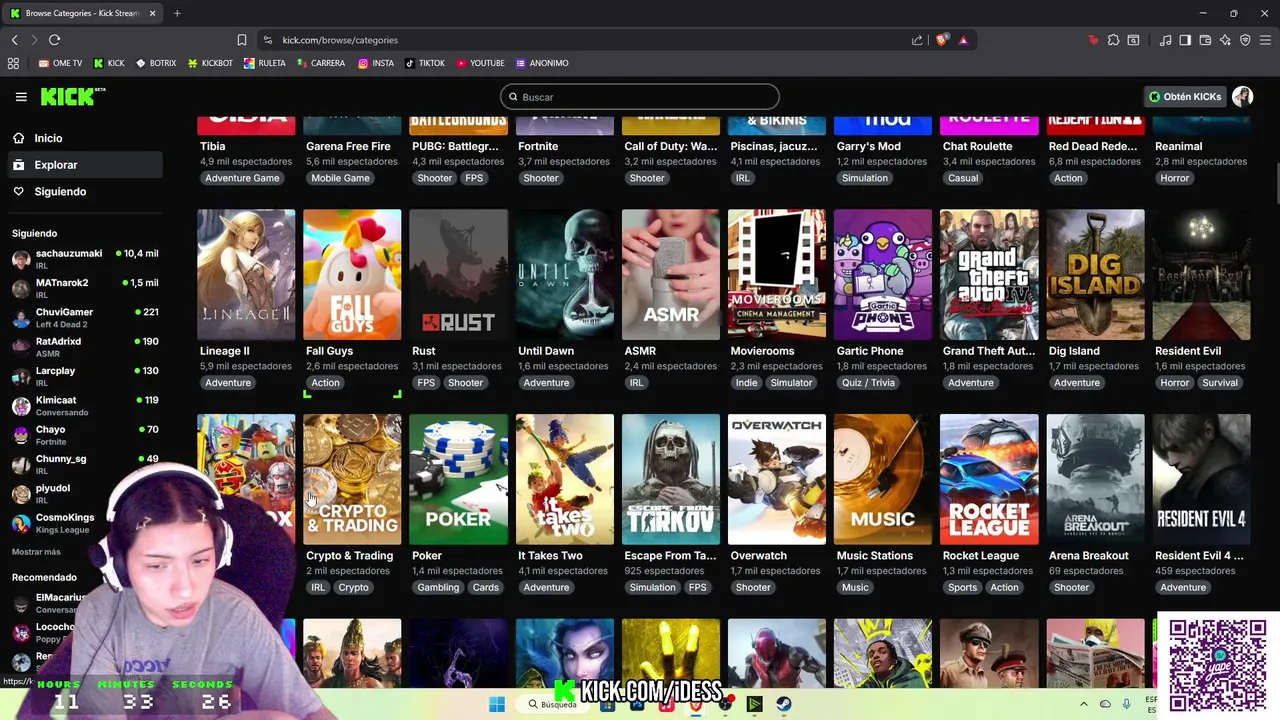The image size is (1280, 720).
Task: Click the Mobile Game tag under Garena Free Fire
Action: [340, 178]
